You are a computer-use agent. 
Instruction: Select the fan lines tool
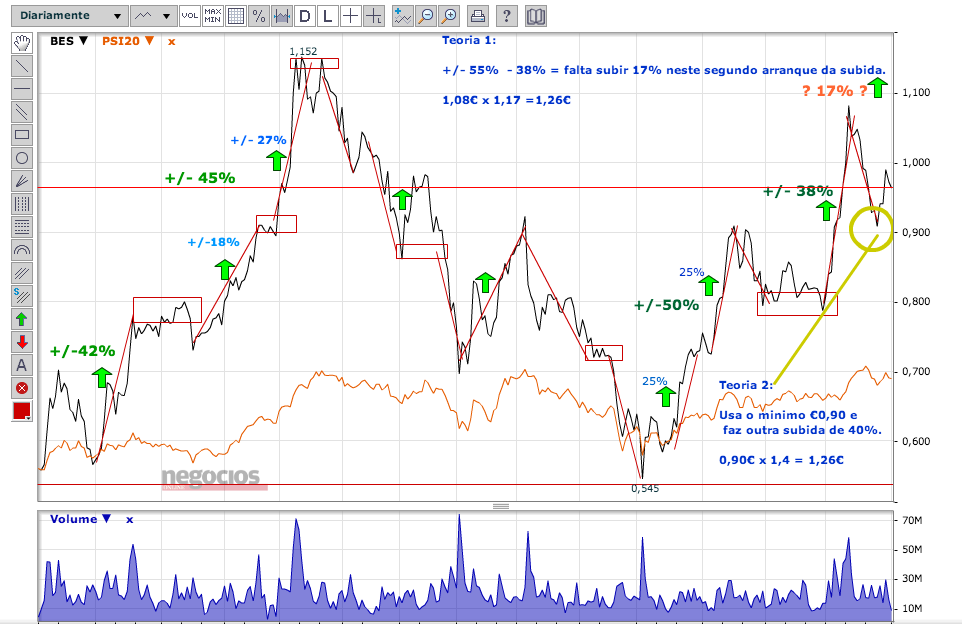22,181
